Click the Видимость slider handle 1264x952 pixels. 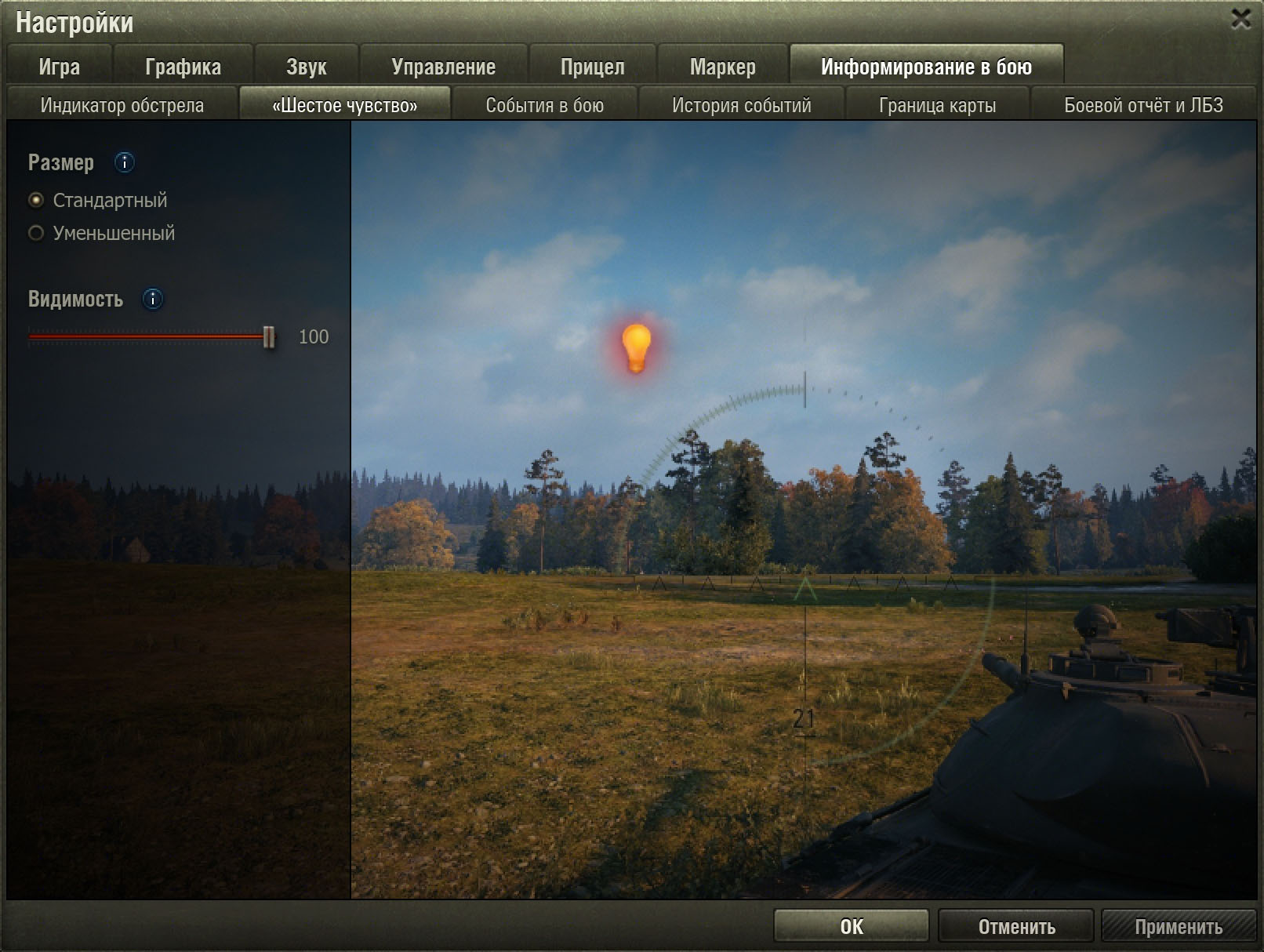pos(269,337)
